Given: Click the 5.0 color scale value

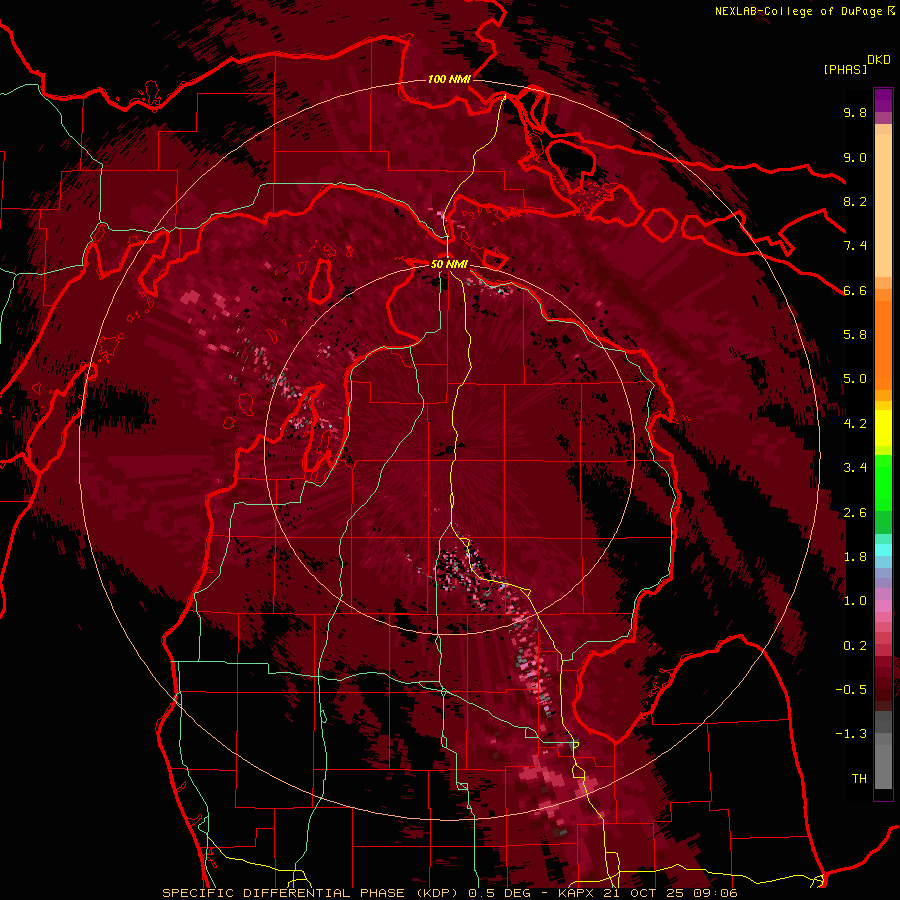Looking at the screenshot, I should point(855,379).
